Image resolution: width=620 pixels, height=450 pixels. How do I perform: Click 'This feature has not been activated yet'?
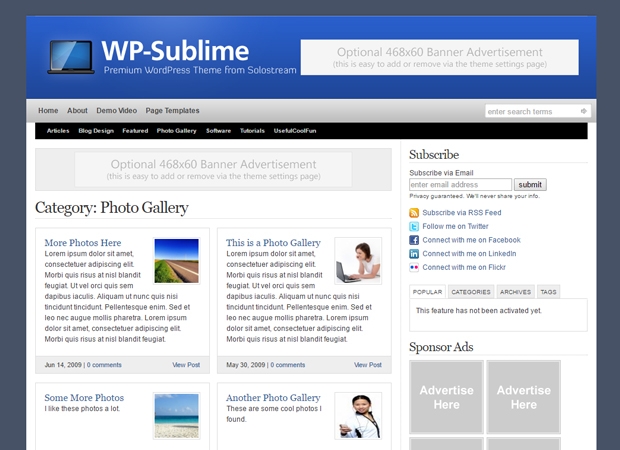point(479,311)
